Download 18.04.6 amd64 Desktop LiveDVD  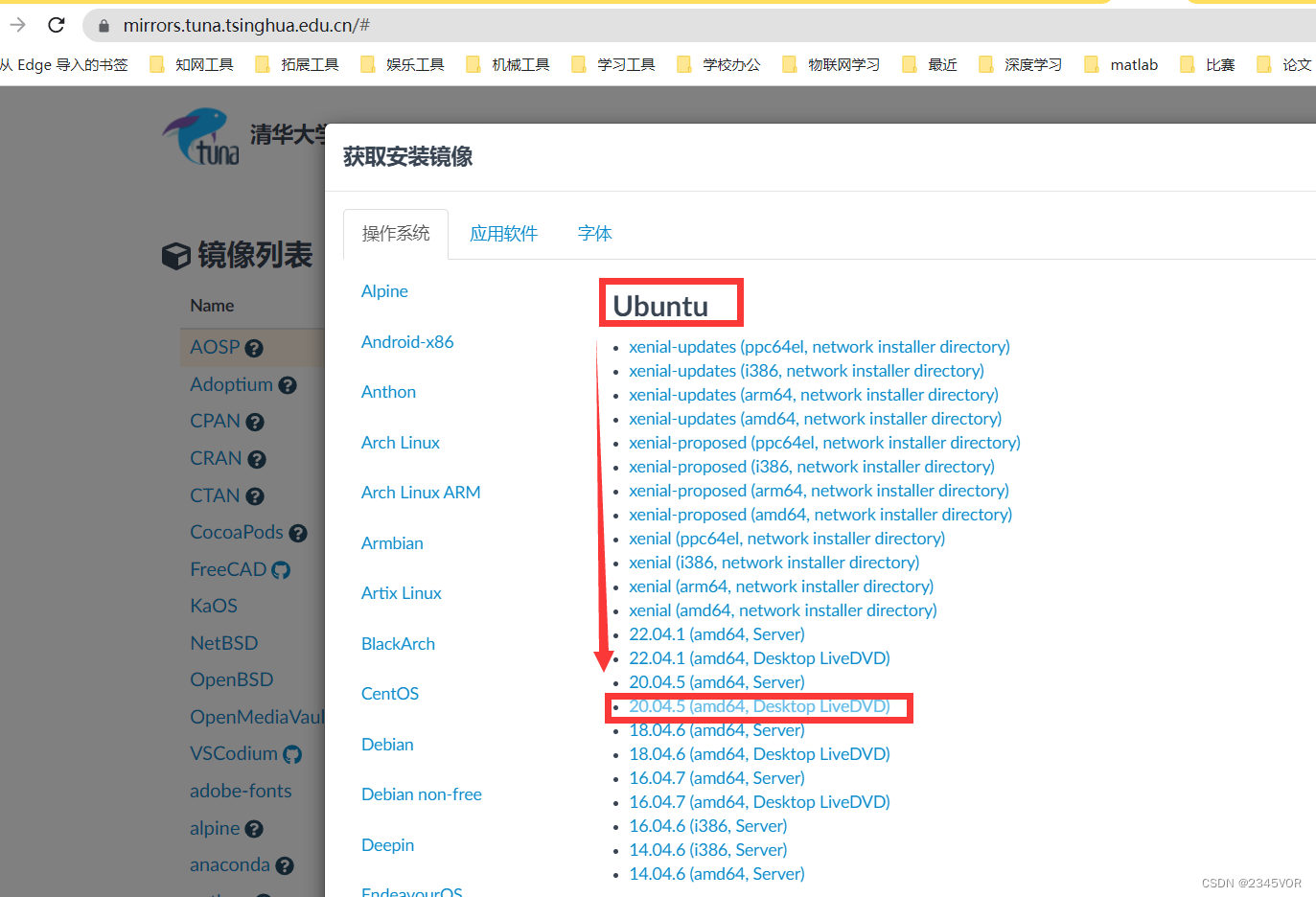tap(759, 754)
